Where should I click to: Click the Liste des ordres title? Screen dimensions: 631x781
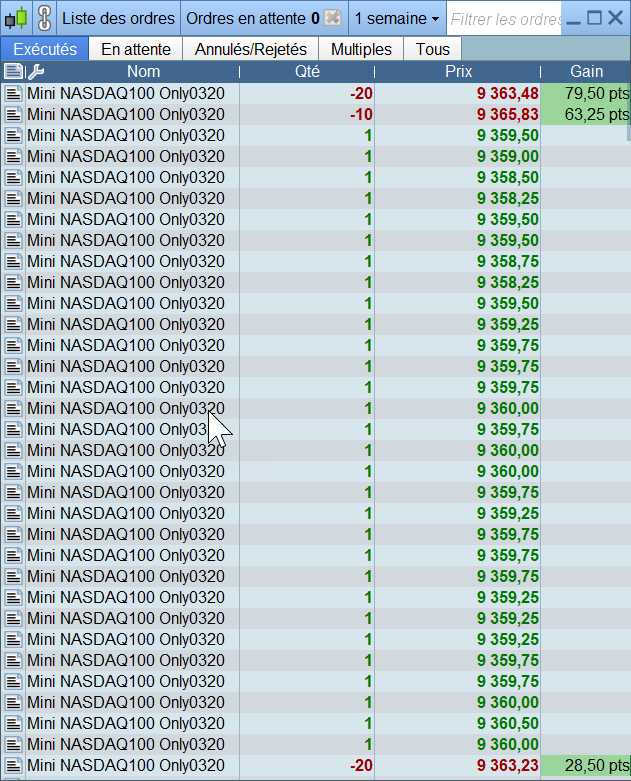(x=118, y=18)
